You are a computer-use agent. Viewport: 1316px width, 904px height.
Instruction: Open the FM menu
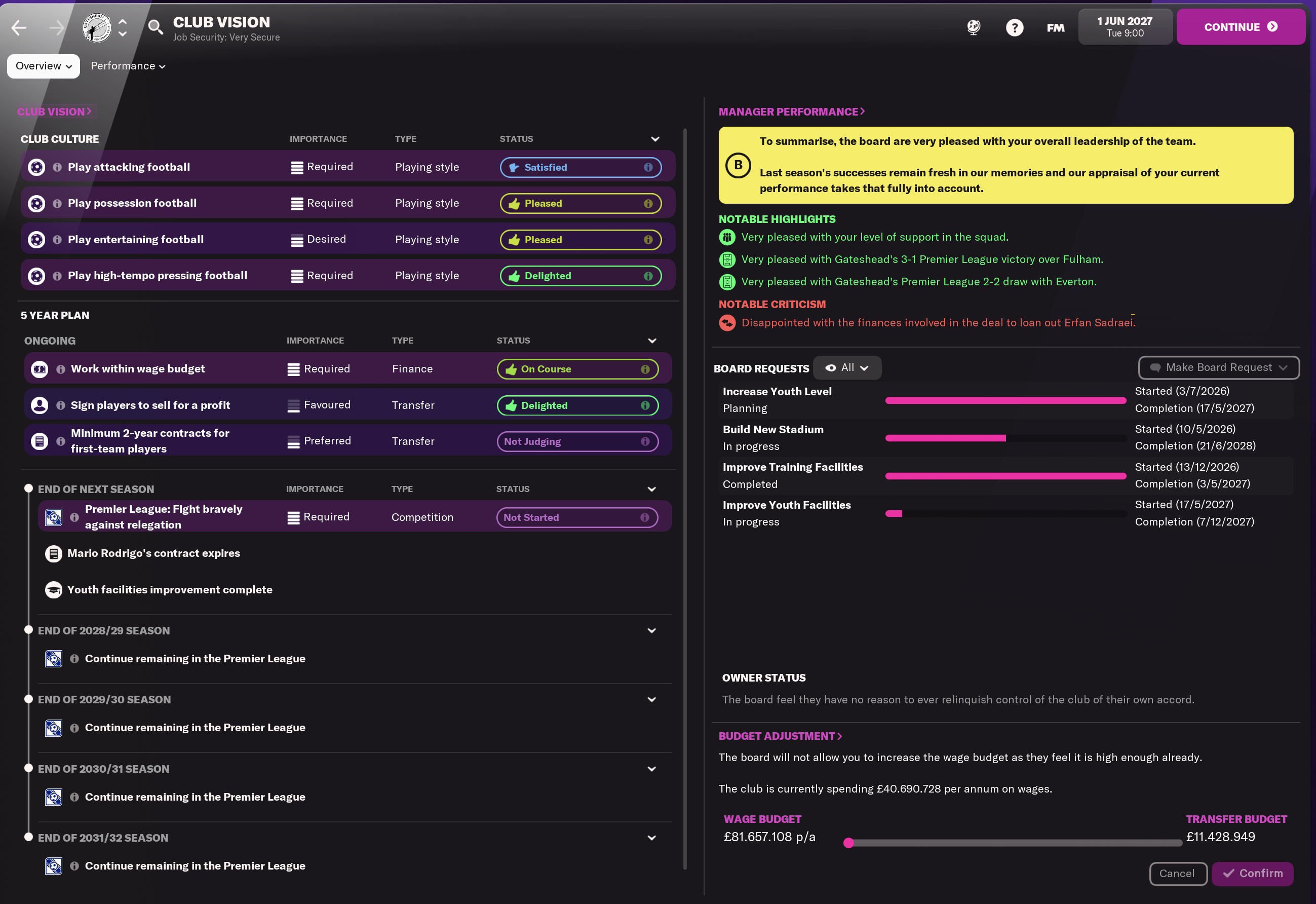click(x=1056, y=28)
